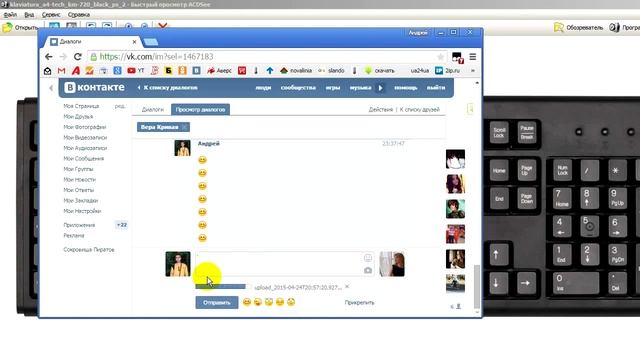Open Мои Видеозаписи in sidebar
Viewport: 640px width, 360px height.
(85, 138)
